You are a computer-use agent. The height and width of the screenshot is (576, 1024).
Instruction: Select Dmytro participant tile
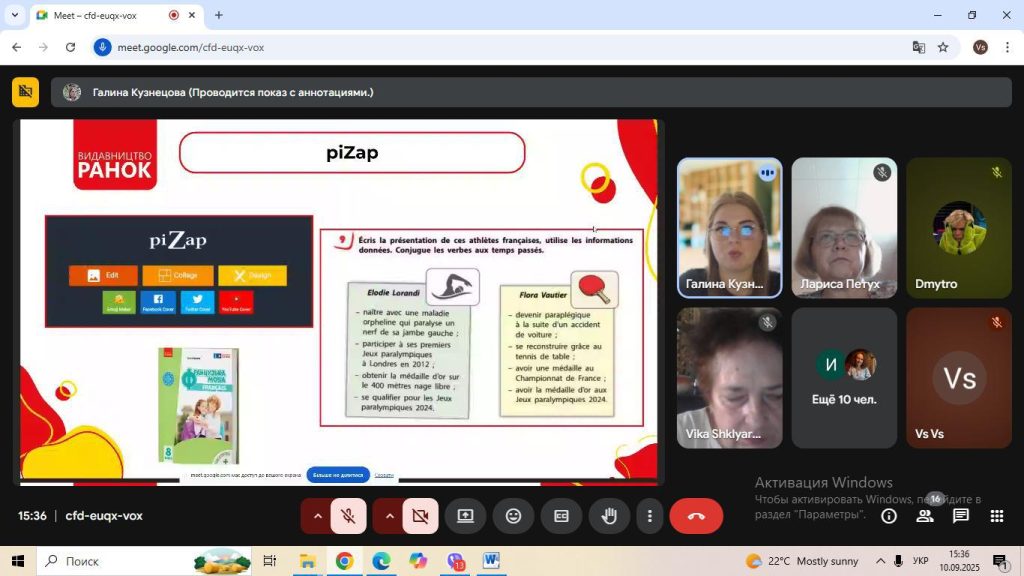click(959, 228)
